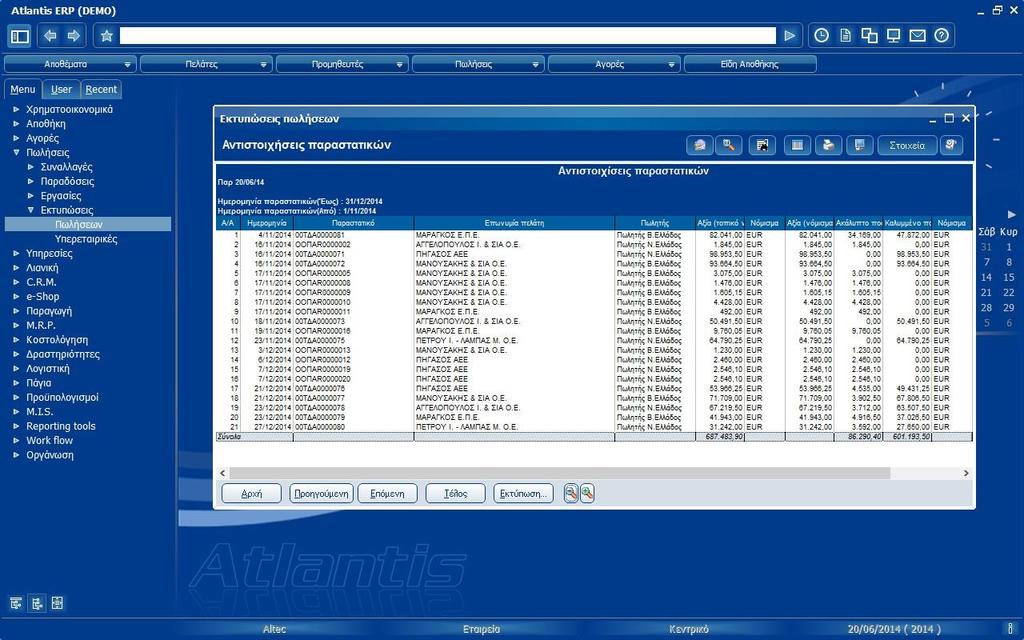Viewport: 1024px width, 640px height.
Task: Click the Επόμενη button
Action: click(x=387, y=494)
